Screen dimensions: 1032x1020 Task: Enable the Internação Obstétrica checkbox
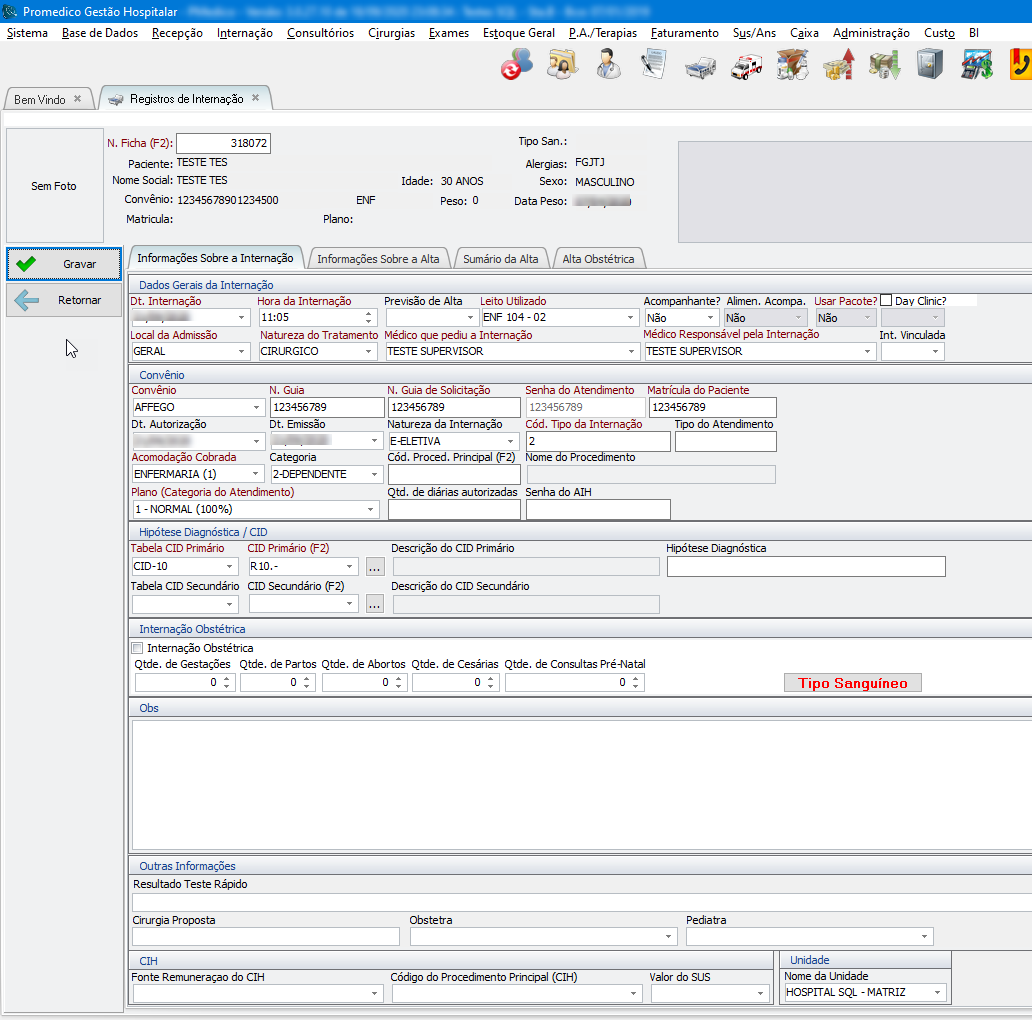coord(138,648)
